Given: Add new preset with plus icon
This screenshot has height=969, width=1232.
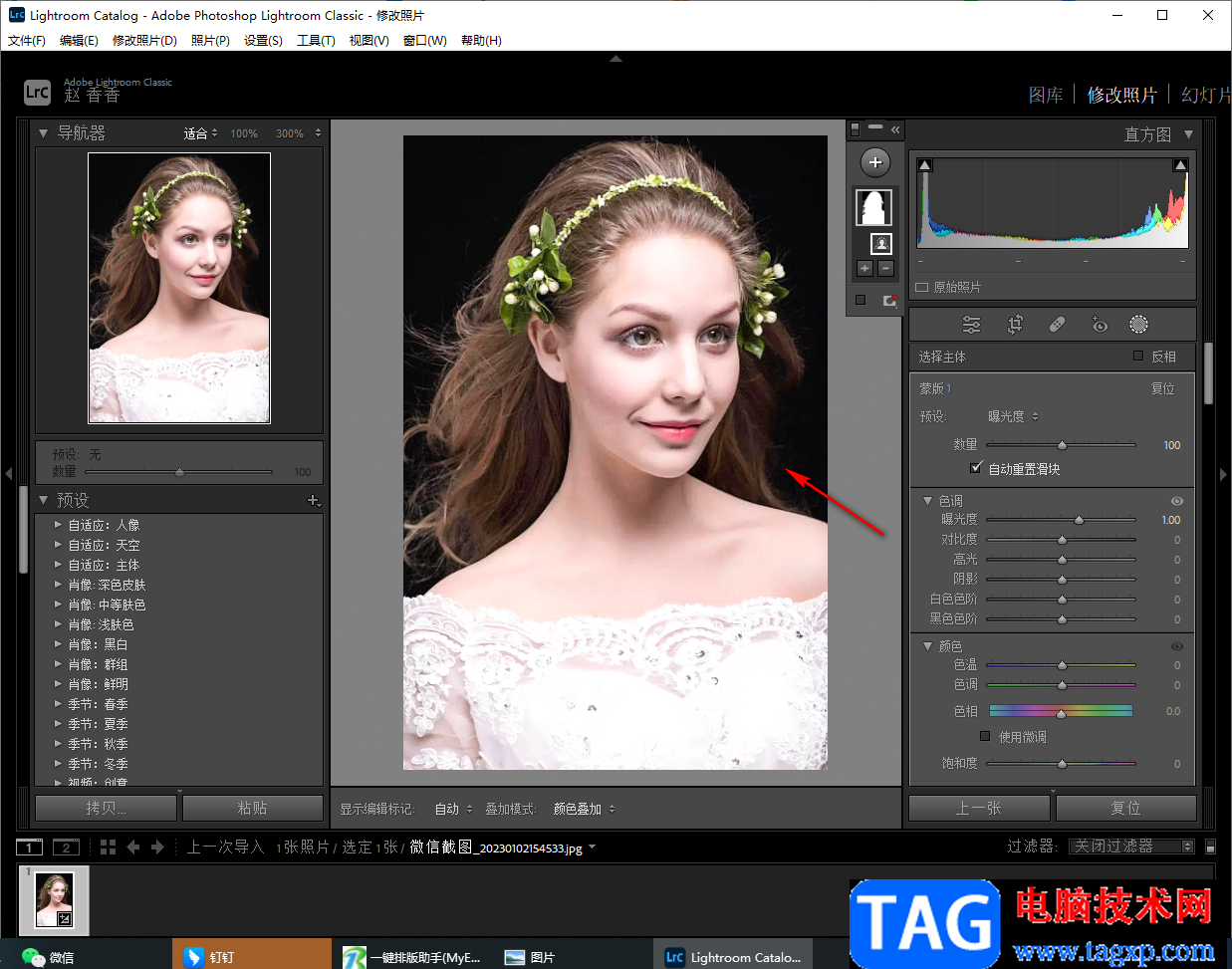Looking at the screenshot, I should 313,500.
